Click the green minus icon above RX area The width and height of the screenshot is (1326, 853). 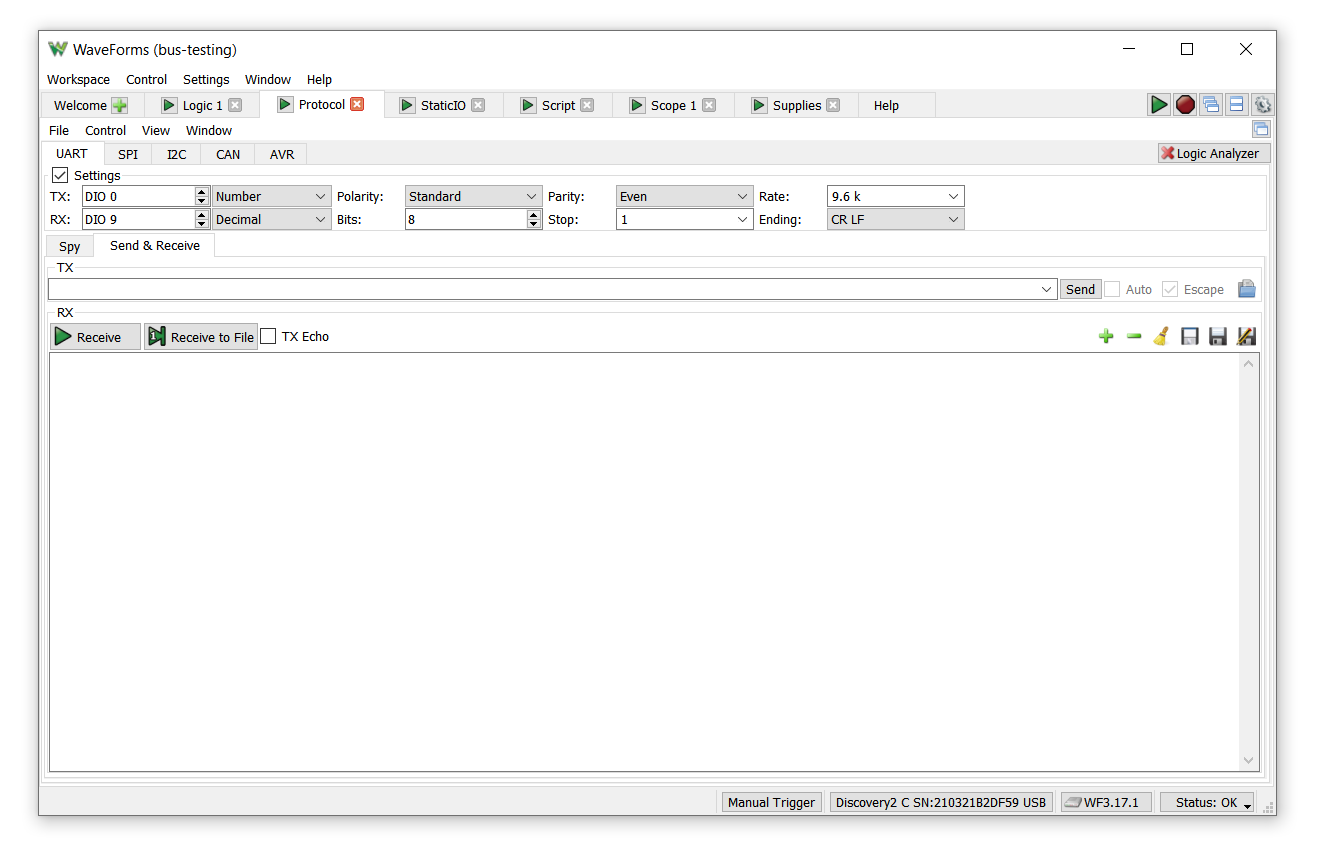point(1133,337)
